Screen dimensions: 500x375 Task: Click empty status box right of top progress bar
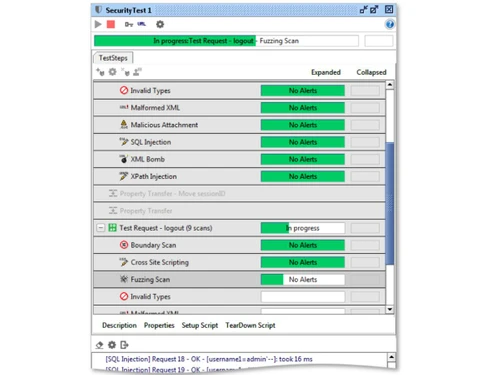tap(379, 41)
